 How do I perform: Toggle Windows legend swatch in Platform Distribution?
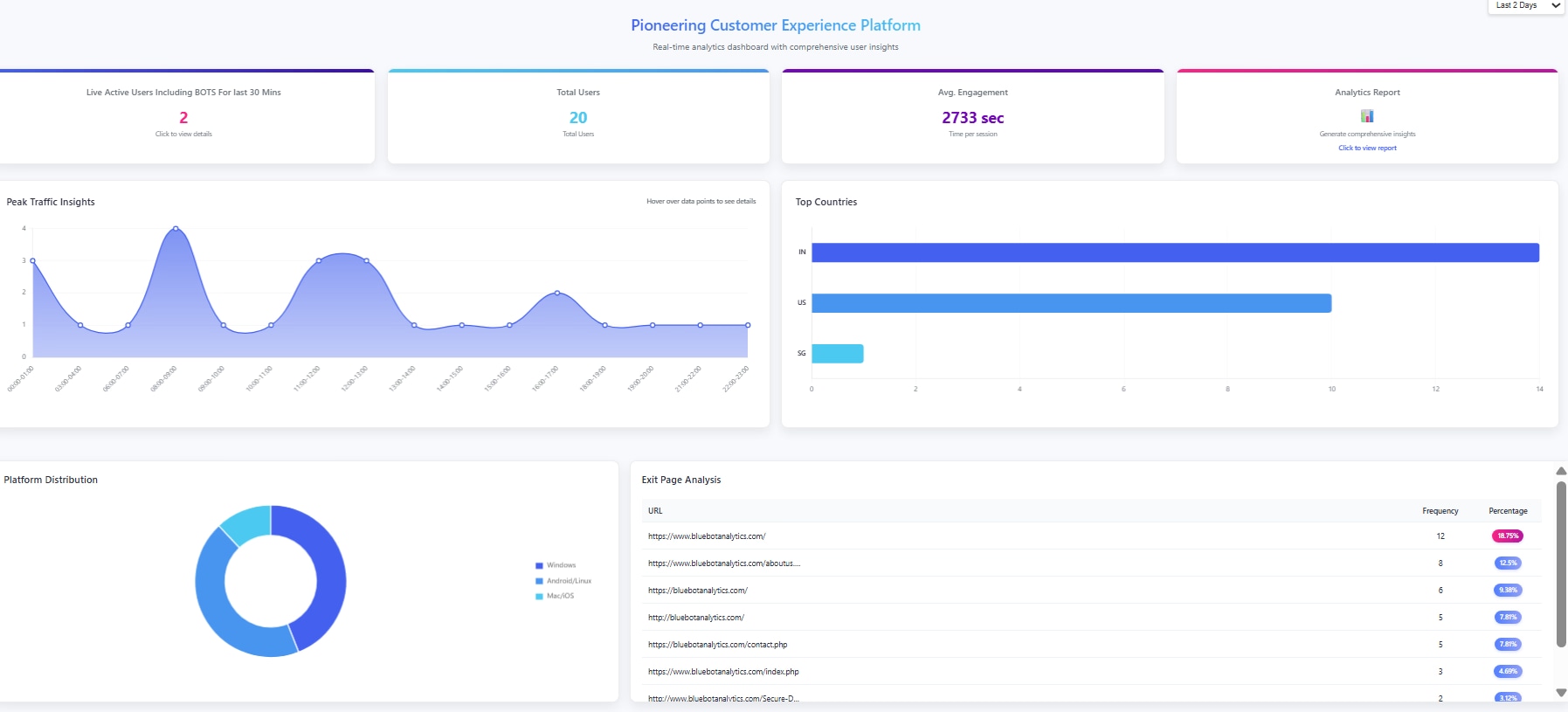(x=539, y=566)
